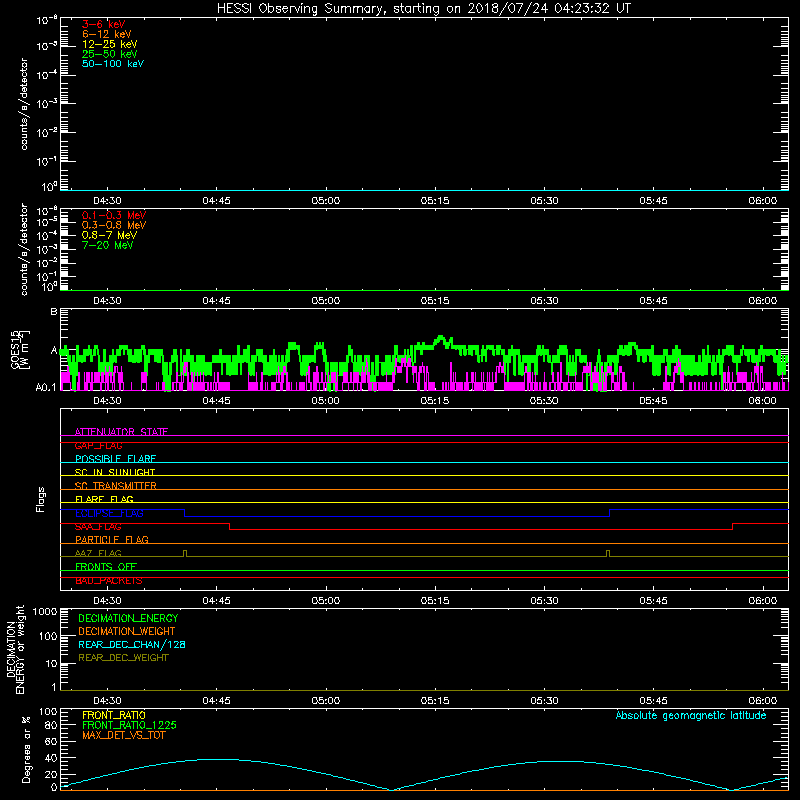Click the REAR_DEC_WEIGHT legend label
Image resolution: width=800 pixels, height=800 pixels.
tap(123, 658)
